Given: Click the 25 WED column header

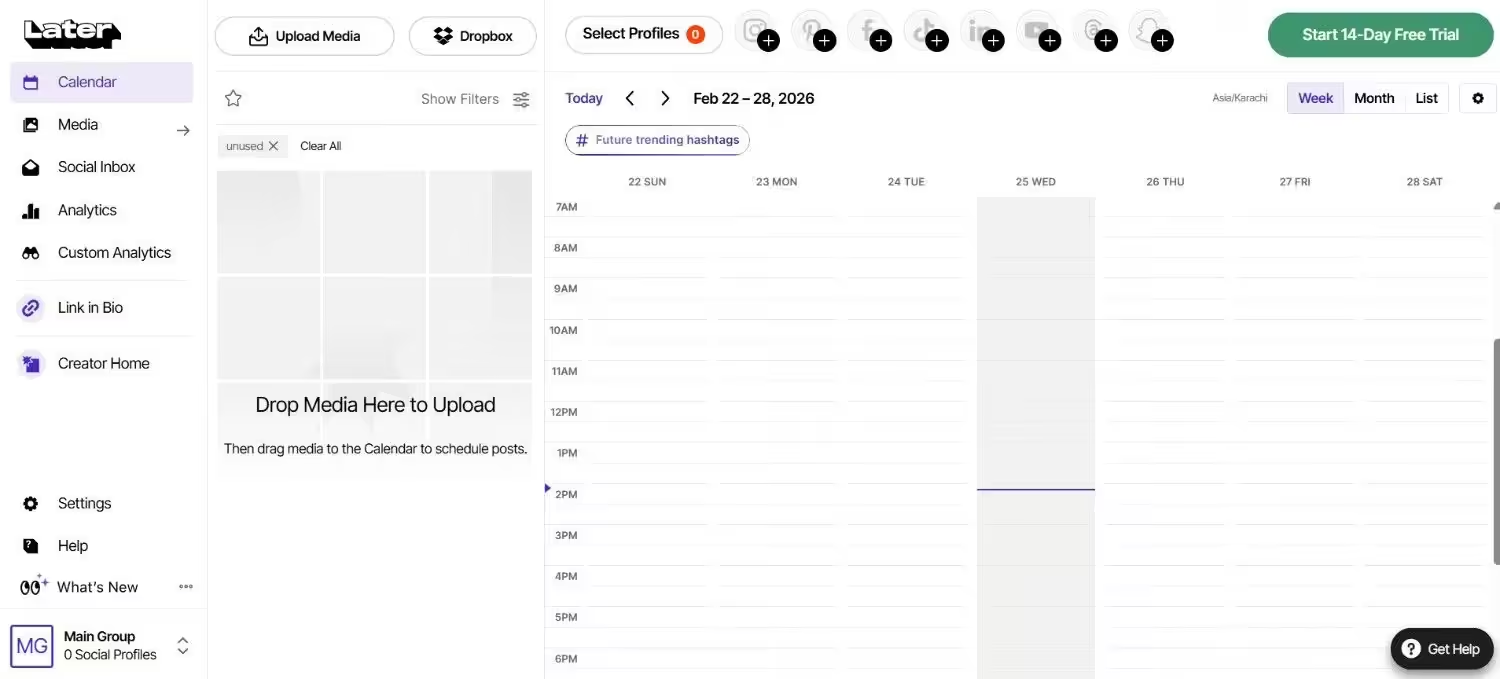Looking at the screenshot, I should 1036,182.
